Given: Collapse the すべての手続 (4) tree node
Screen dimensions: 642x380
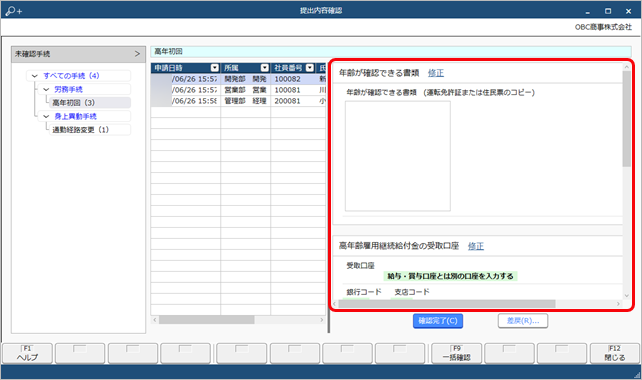Looking at the screenshot, I should point(34,76).
